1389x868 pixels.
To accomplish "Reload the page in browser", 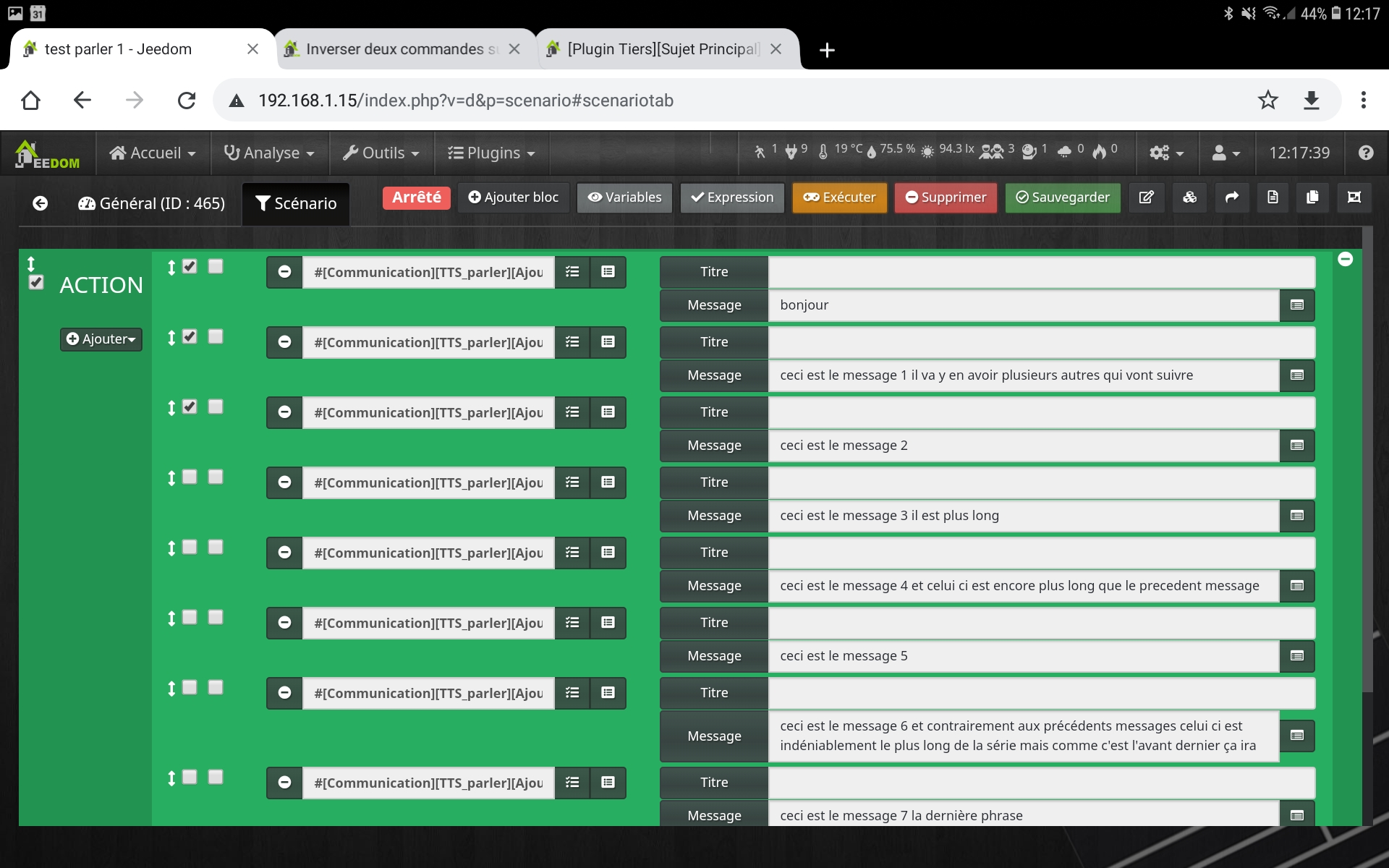I will [x=187, y=100].
